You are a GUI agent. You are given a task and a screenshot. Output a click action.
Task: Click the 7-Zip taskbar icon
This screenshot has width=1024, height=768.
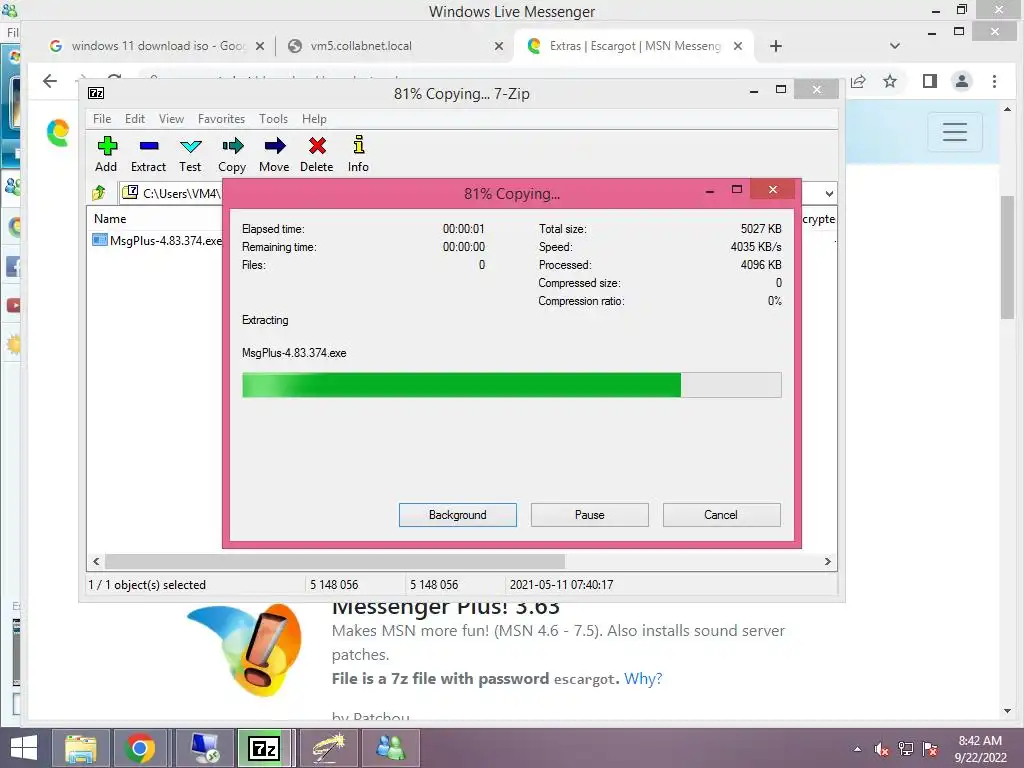coord(264,748)
